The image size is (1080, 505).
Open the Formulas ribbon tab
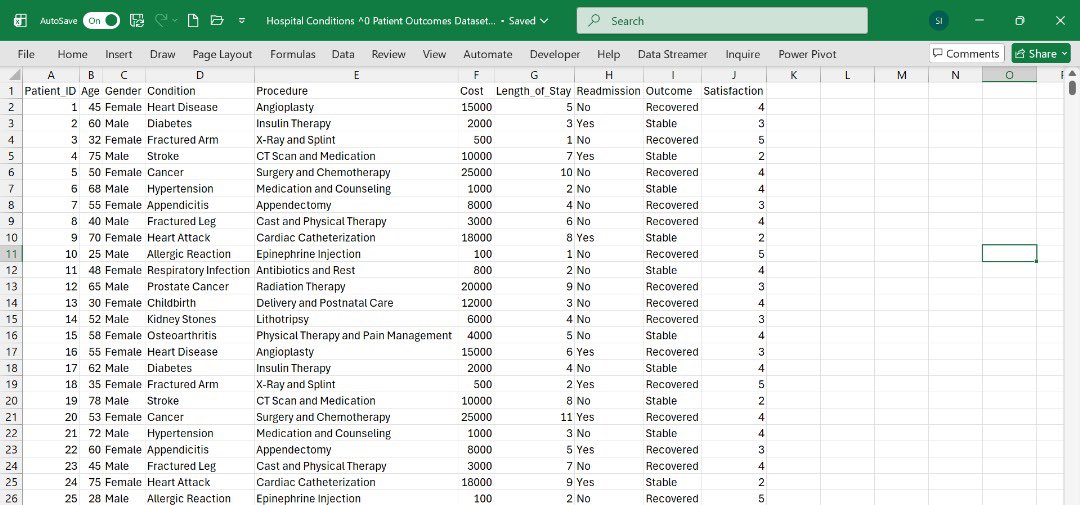293,54
